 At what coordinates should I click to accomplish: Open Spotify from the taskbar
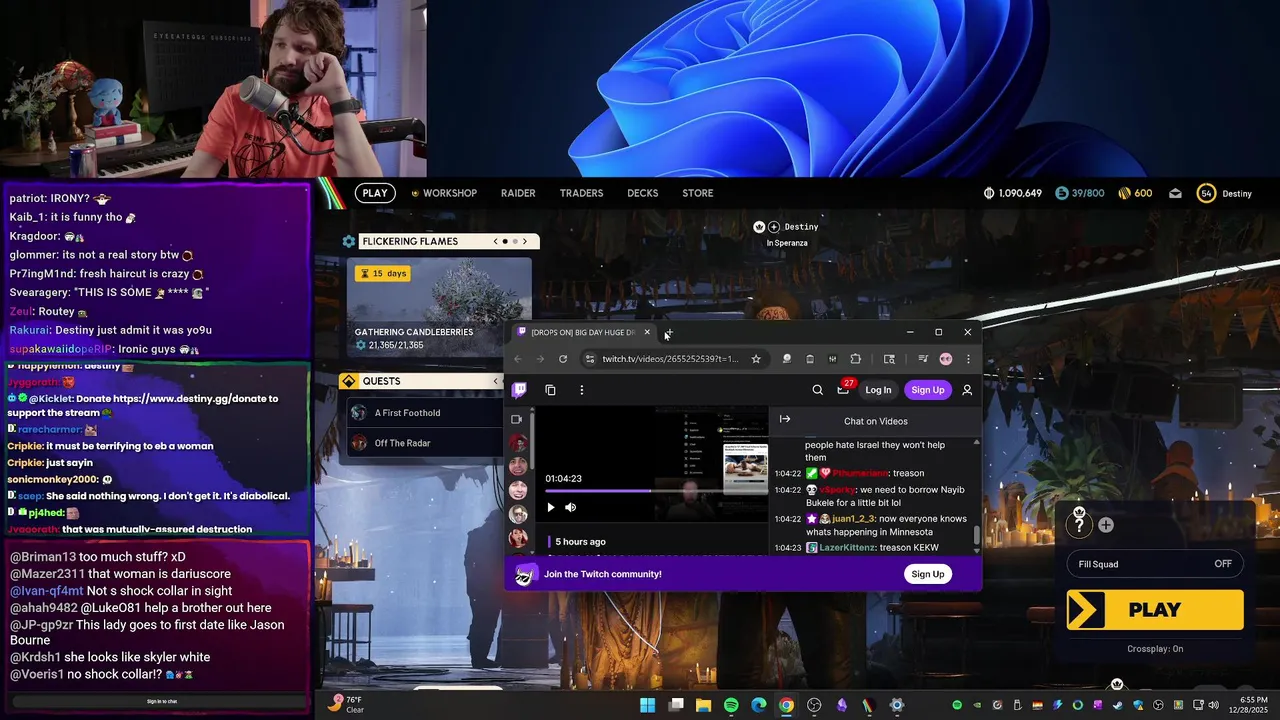[731, 705]
